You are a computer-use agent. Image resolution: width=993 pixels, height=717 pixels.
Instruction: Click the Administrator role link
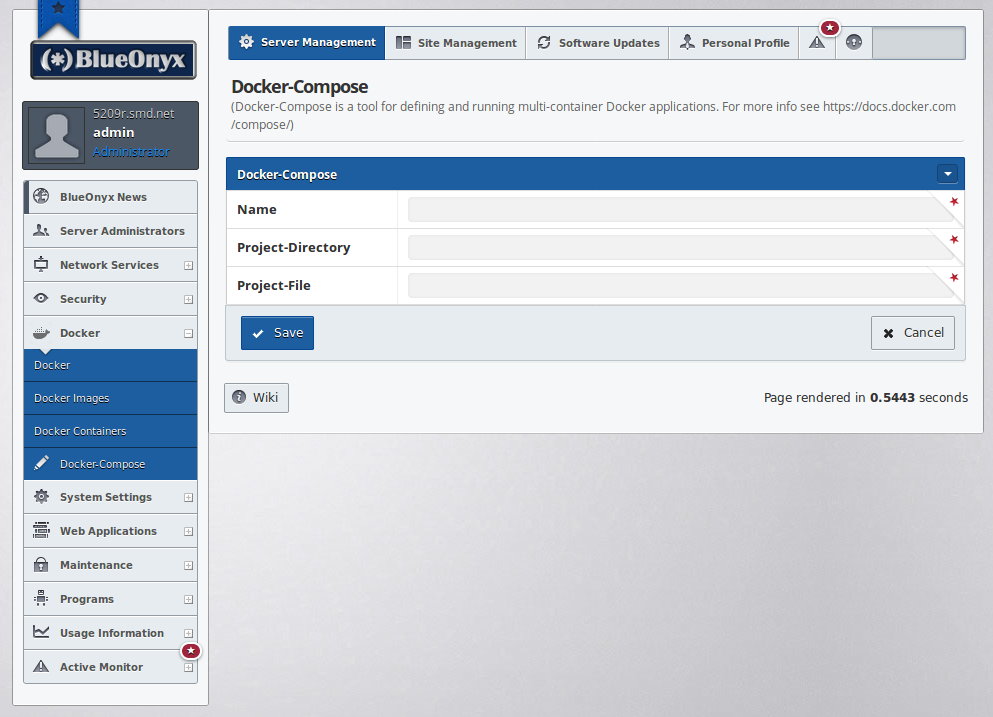tap(131, 152)
